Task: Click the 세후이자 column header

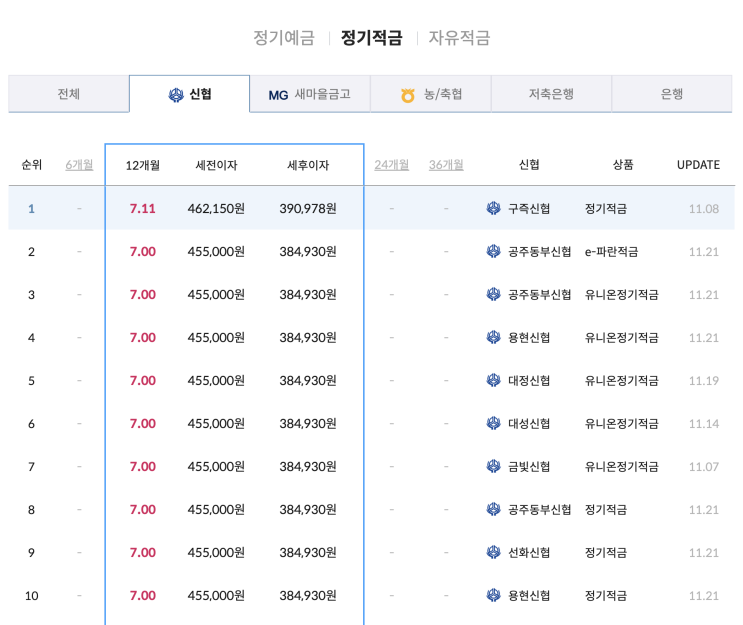Action: pyautogui.click(x=308, y=165)
